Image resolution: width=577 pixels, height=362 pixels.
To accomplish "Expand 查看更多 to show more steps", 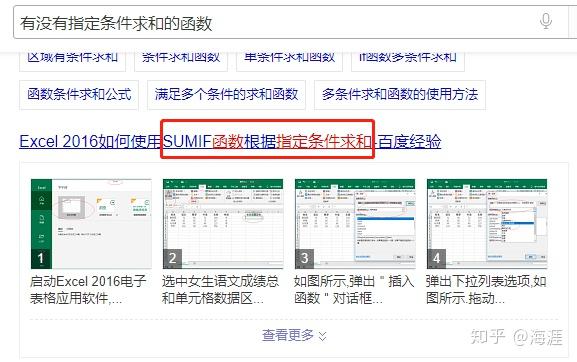I will click(x=294, y=335).
